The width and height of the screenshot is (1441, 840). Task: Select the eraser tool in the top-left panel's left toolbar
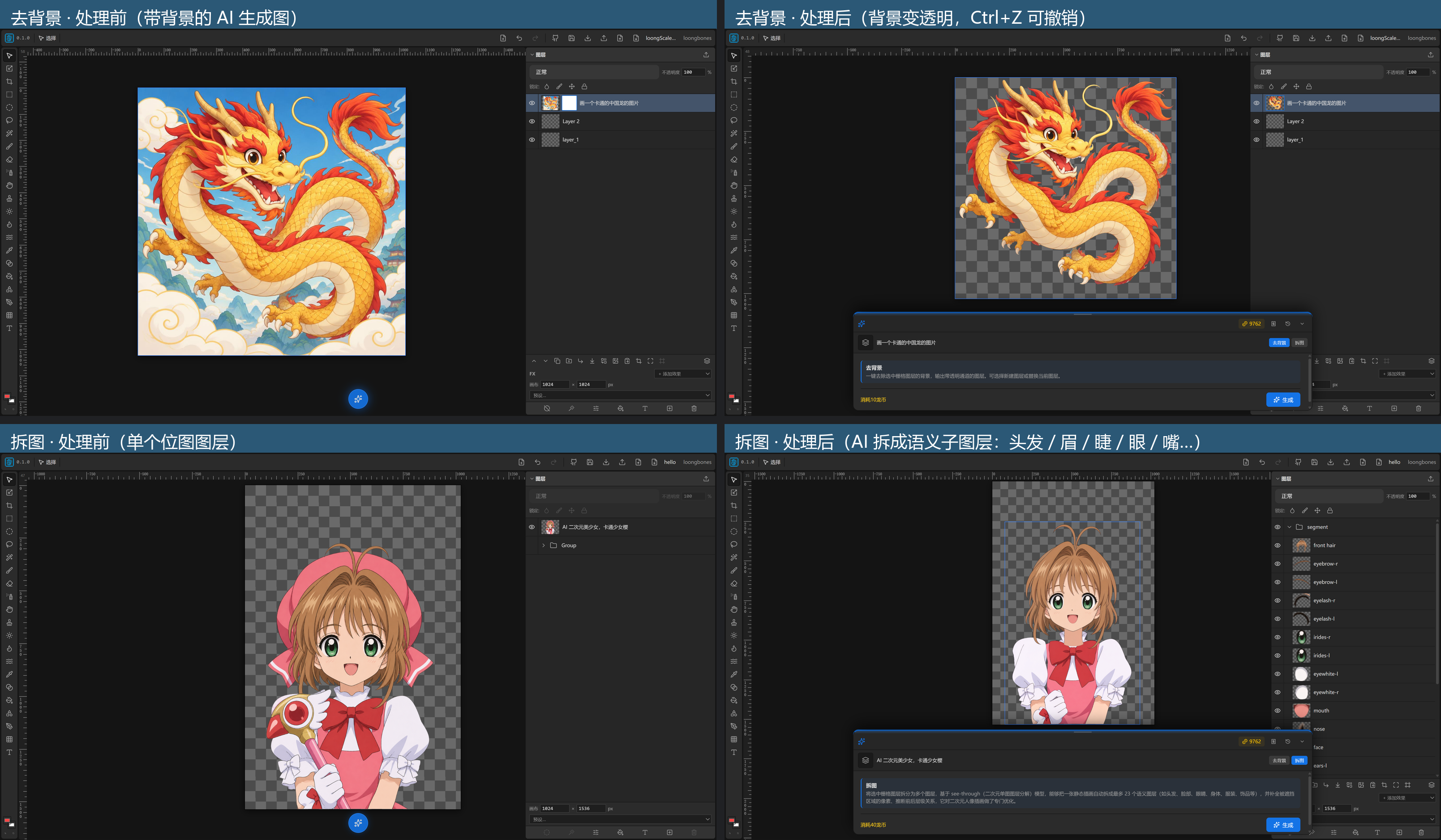pyautogui.click(x=9, y=159)
